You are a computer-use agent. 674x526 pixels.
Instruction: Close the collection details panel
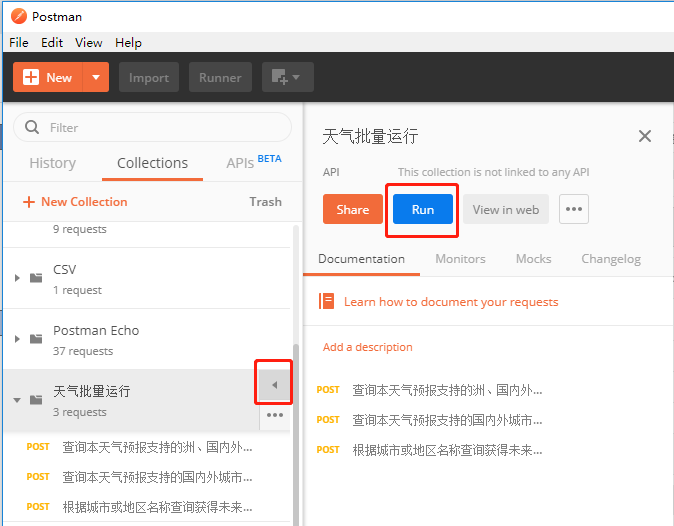pos(645,136)
